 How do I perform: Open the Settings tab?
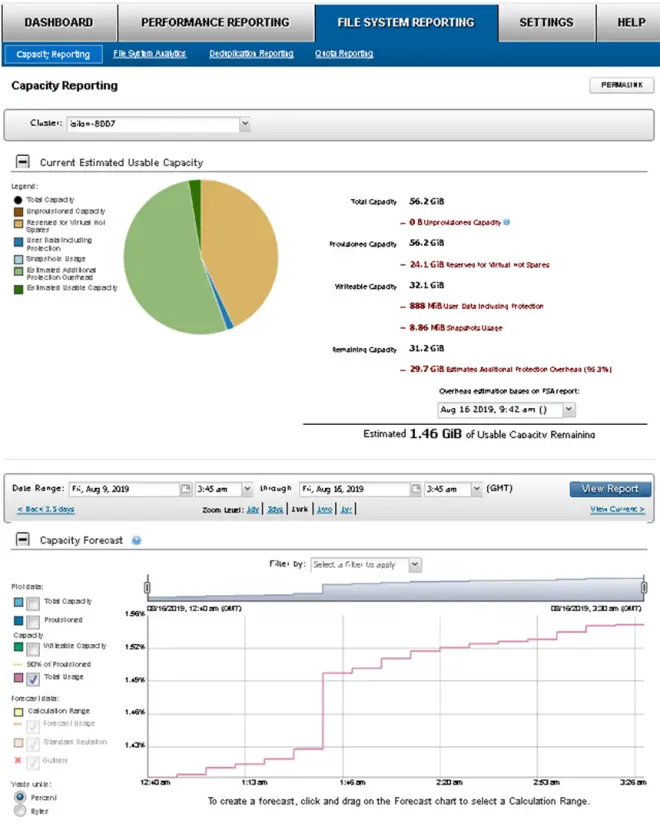pos(546,22)
